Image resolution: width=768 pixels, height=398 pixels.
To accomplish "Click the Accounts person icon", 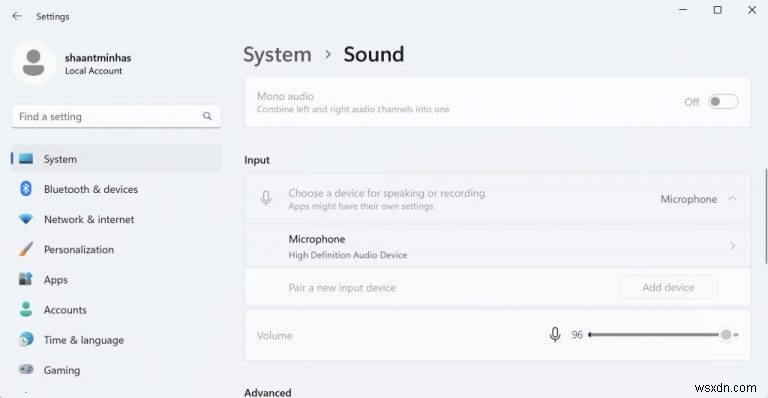I will click(x=26, y=309).
